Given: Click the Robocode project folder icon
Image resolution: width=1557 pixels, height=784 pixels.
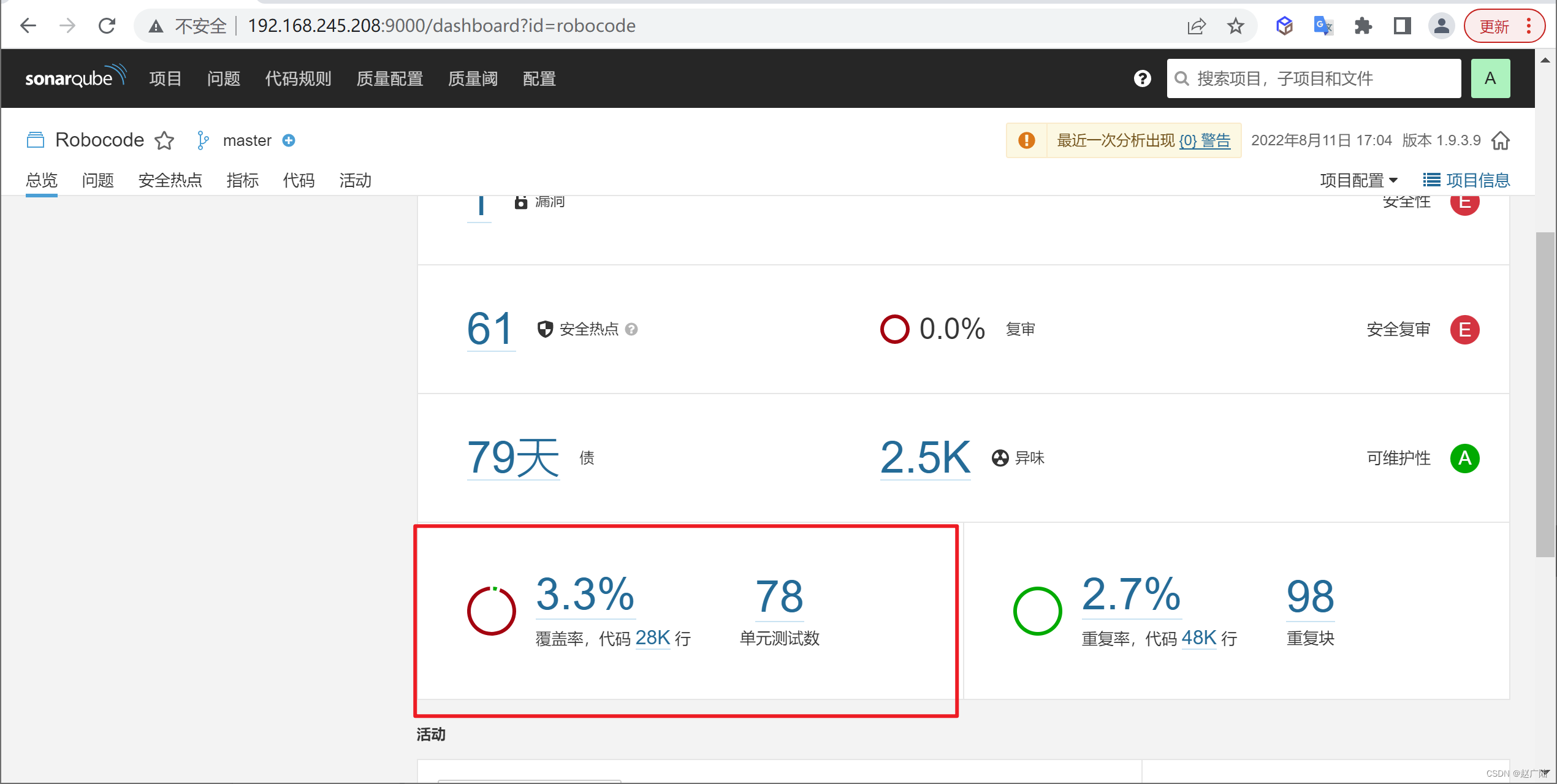Looking at the screenshot, I should click(36, 140).
